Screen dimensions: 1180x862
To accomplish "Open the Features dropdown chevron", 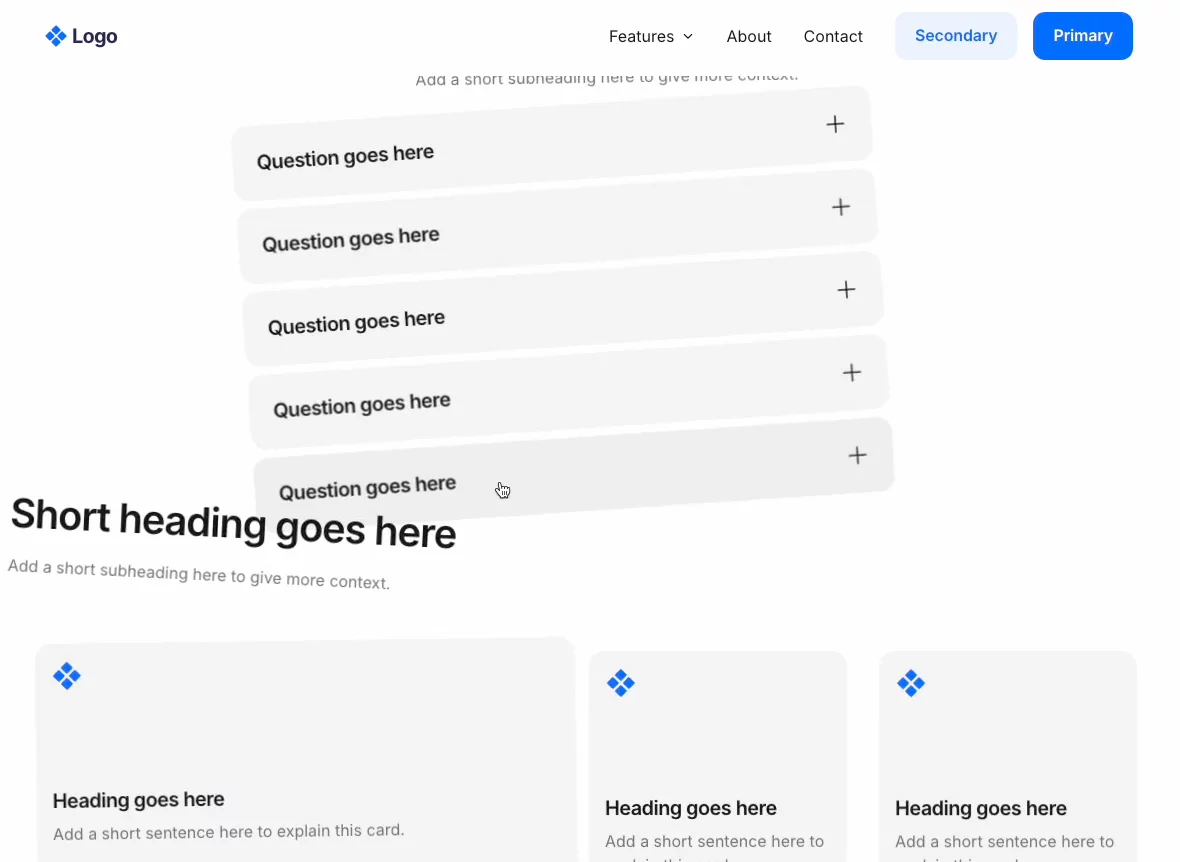I will click(x=688, y=36).
